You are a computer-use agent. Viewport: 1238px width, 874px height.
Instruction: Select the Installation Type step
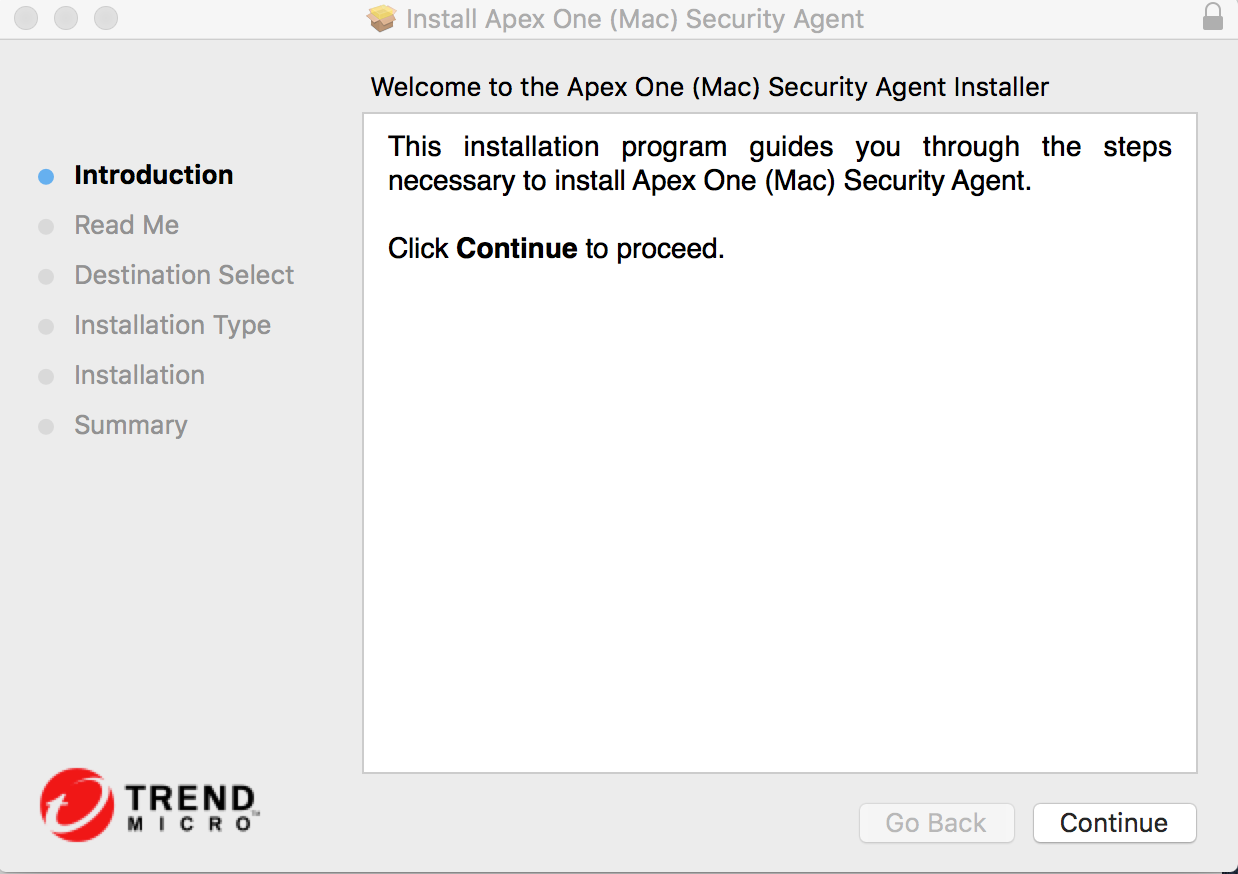click(x=172, y=326)
